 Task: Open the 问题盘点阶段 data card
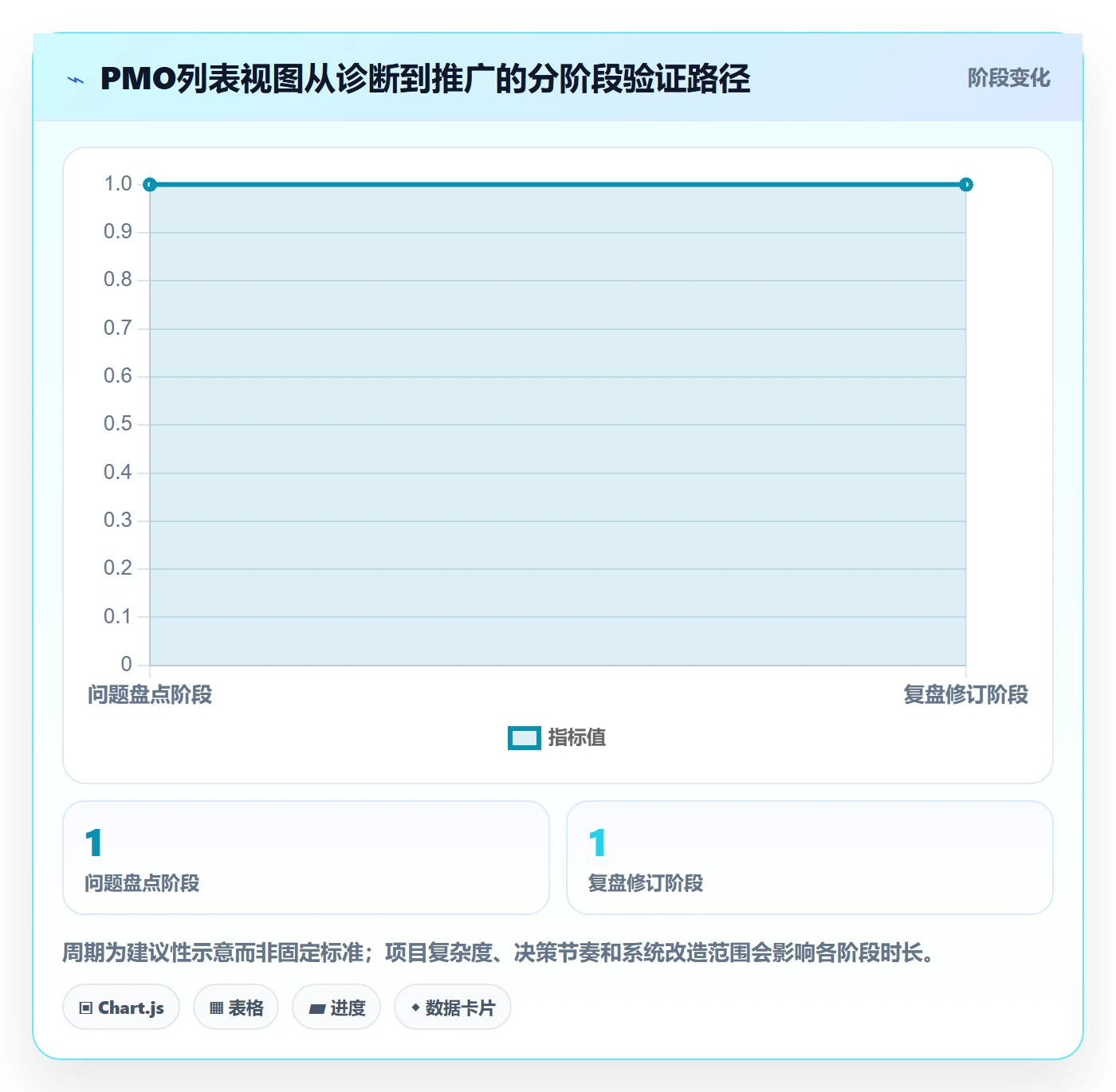tap(306, 858)
